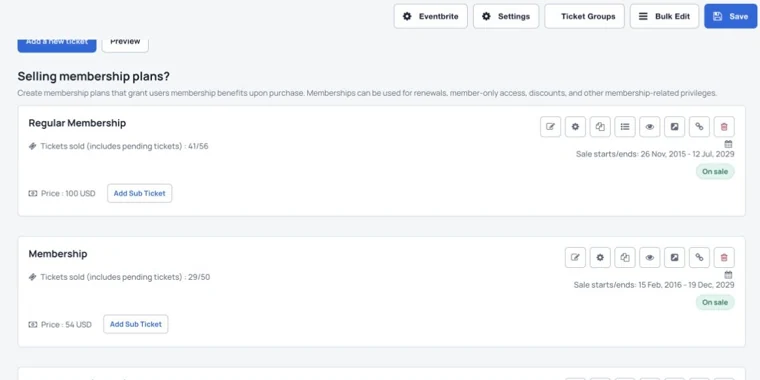
Task: Toggle visibility eye for Regular Membership
Action: [649, 127]
